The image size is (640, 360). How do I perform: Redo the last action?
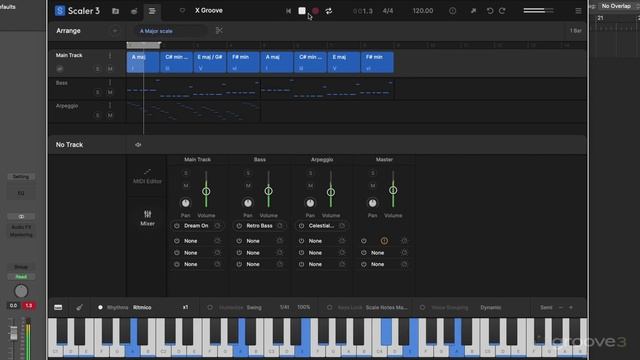pos(502,11)
